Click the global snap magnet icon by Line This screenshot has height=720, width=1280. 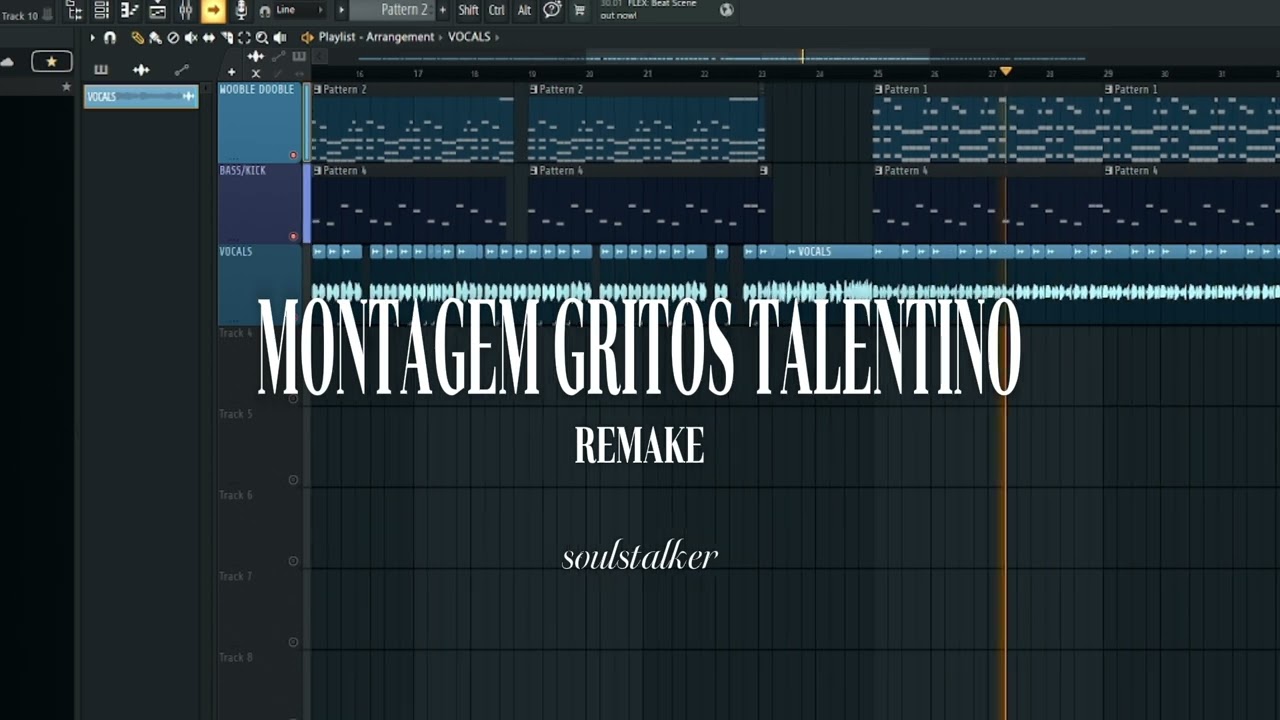click(264, 11)
